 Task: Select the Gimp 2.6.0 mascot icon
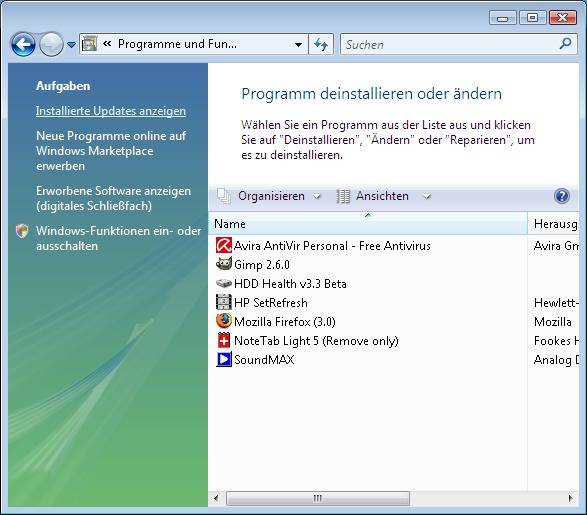pos(224,264)
